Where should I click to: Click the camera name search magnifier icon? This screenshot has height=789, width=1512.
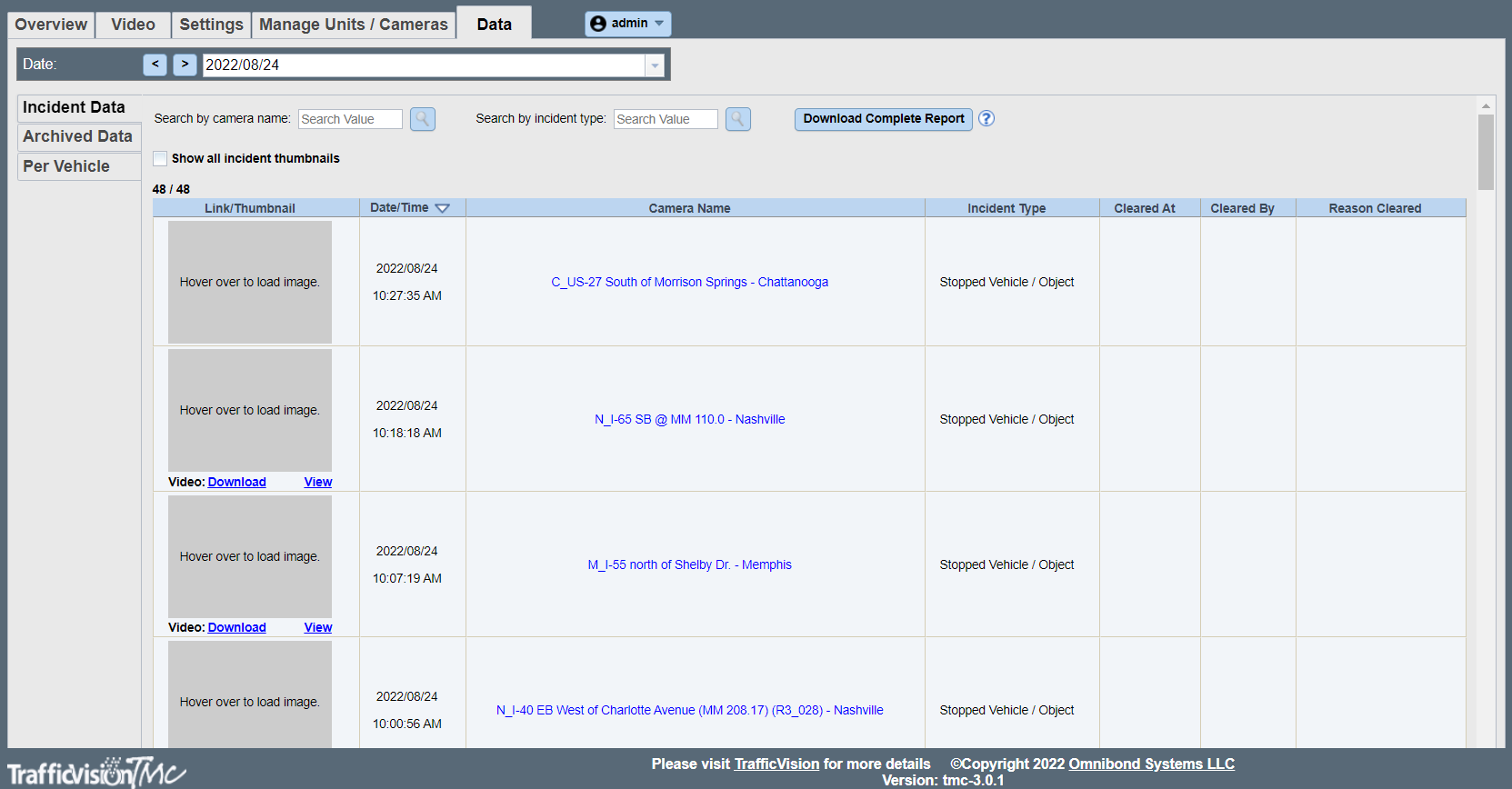[x=423, y=119]
